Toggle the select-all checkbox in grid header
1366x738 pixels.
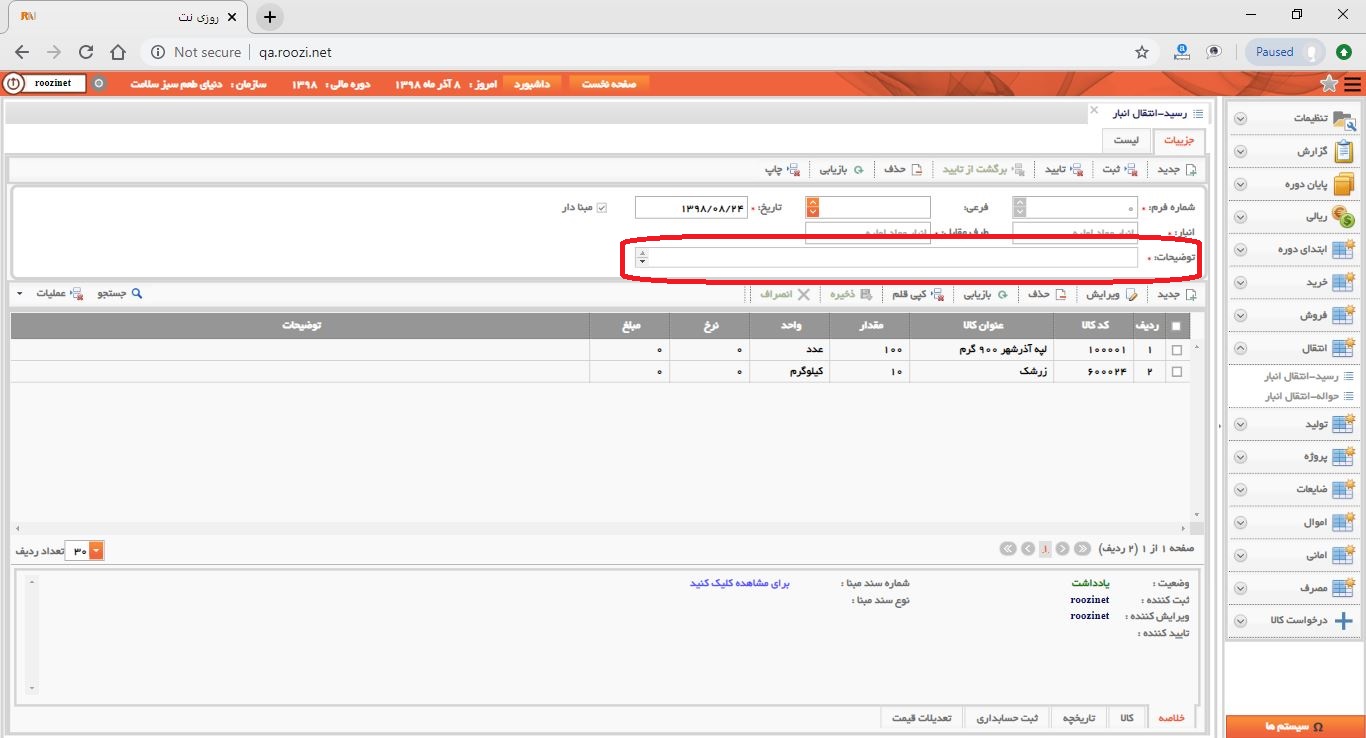coord(1175,326)
